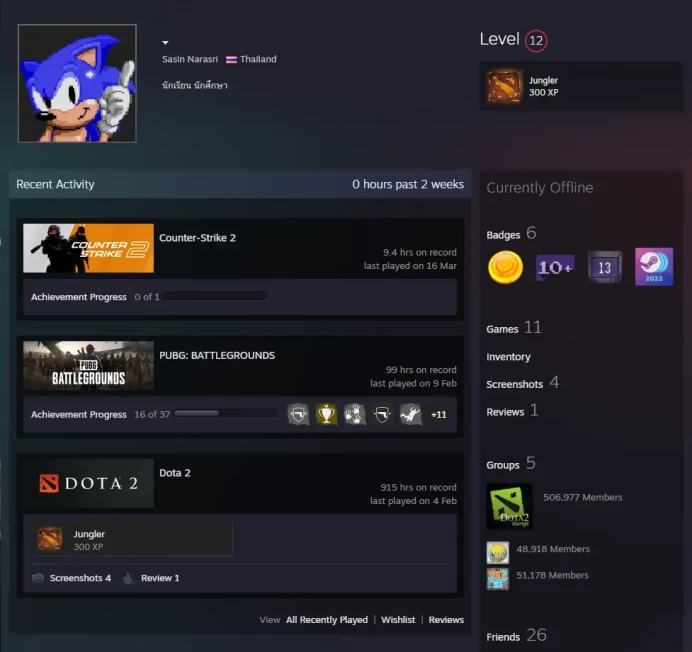Open the Sonic profile avatar image
Image resolution: width=692 pixels, height=652 pixels.
[77, 83]
